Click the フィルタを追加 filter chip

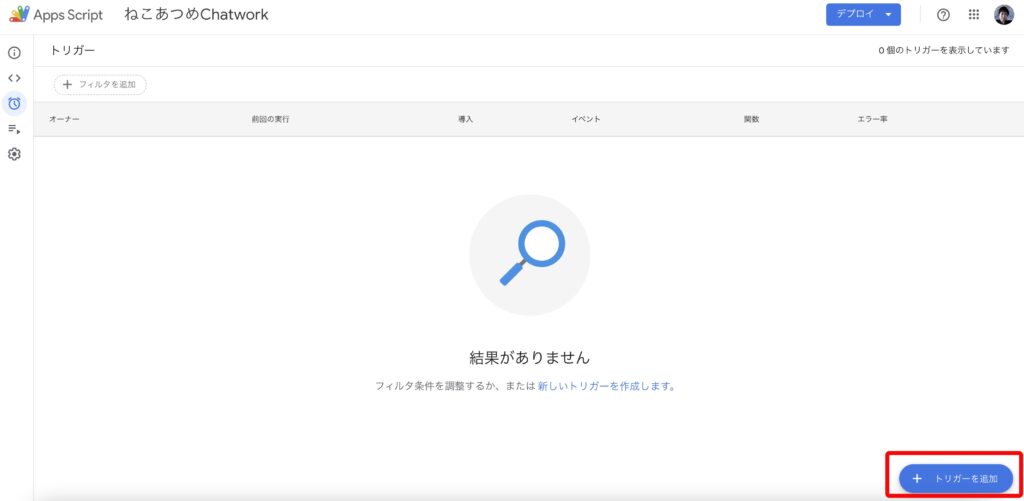(x=100, y=84)
